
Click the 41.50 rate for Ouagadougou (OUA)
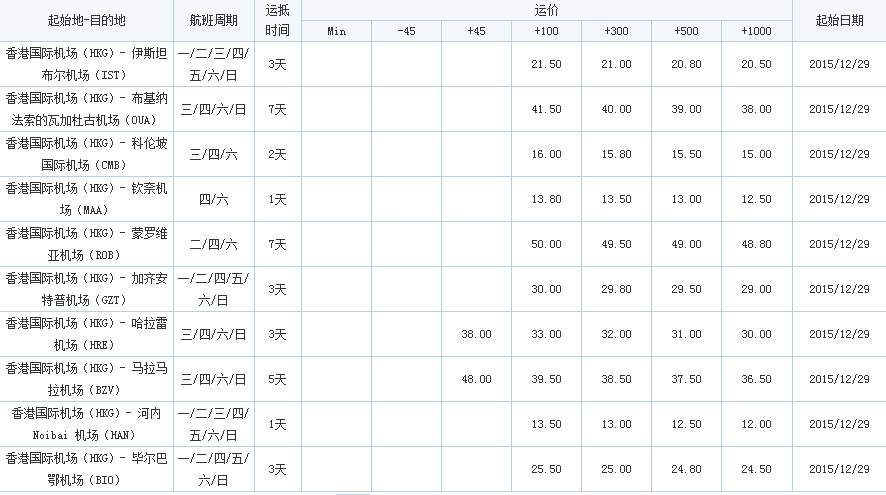point(546,109)
